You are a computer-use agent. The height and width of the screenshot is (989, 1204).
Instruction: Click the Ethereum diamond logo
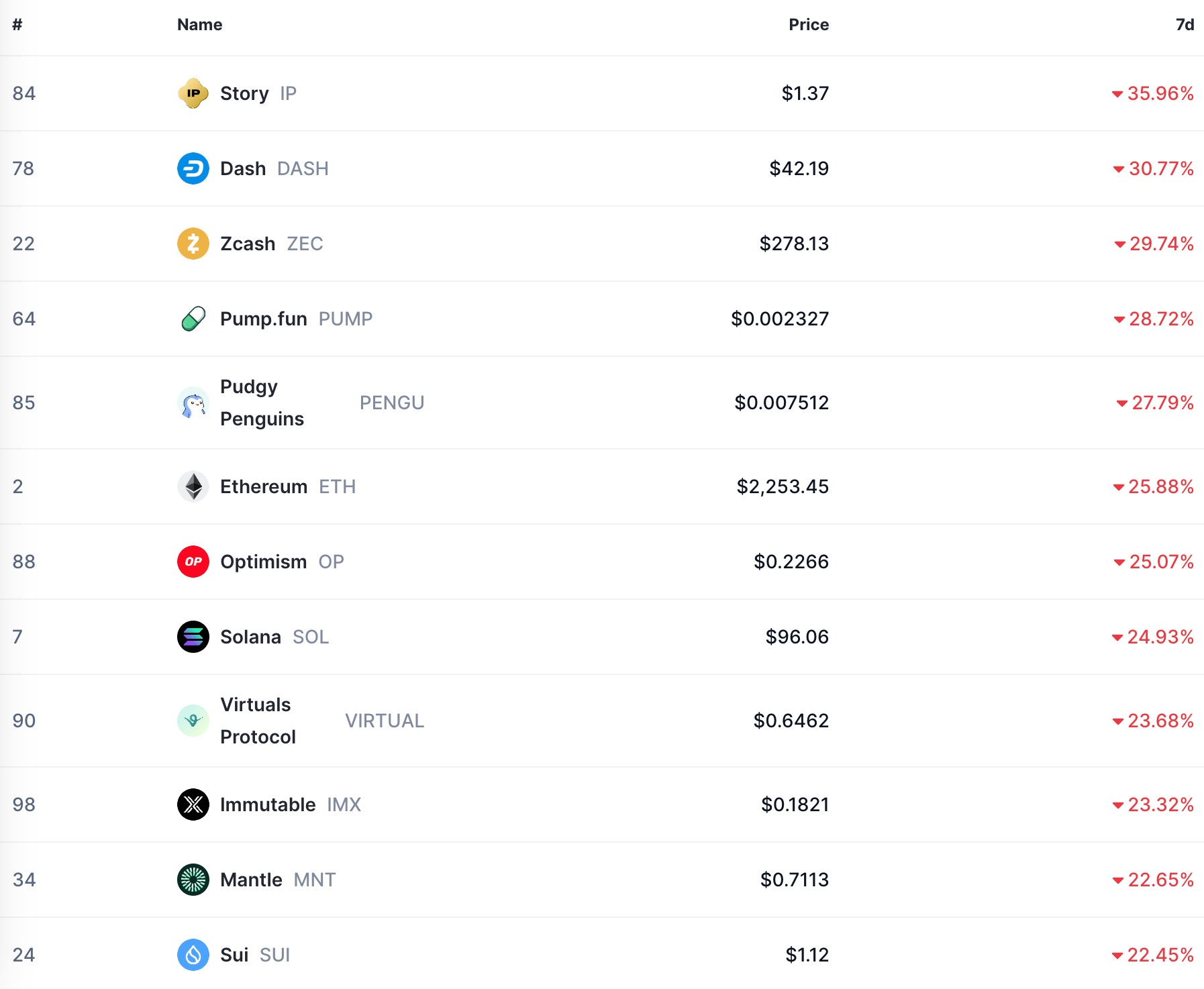193,486
